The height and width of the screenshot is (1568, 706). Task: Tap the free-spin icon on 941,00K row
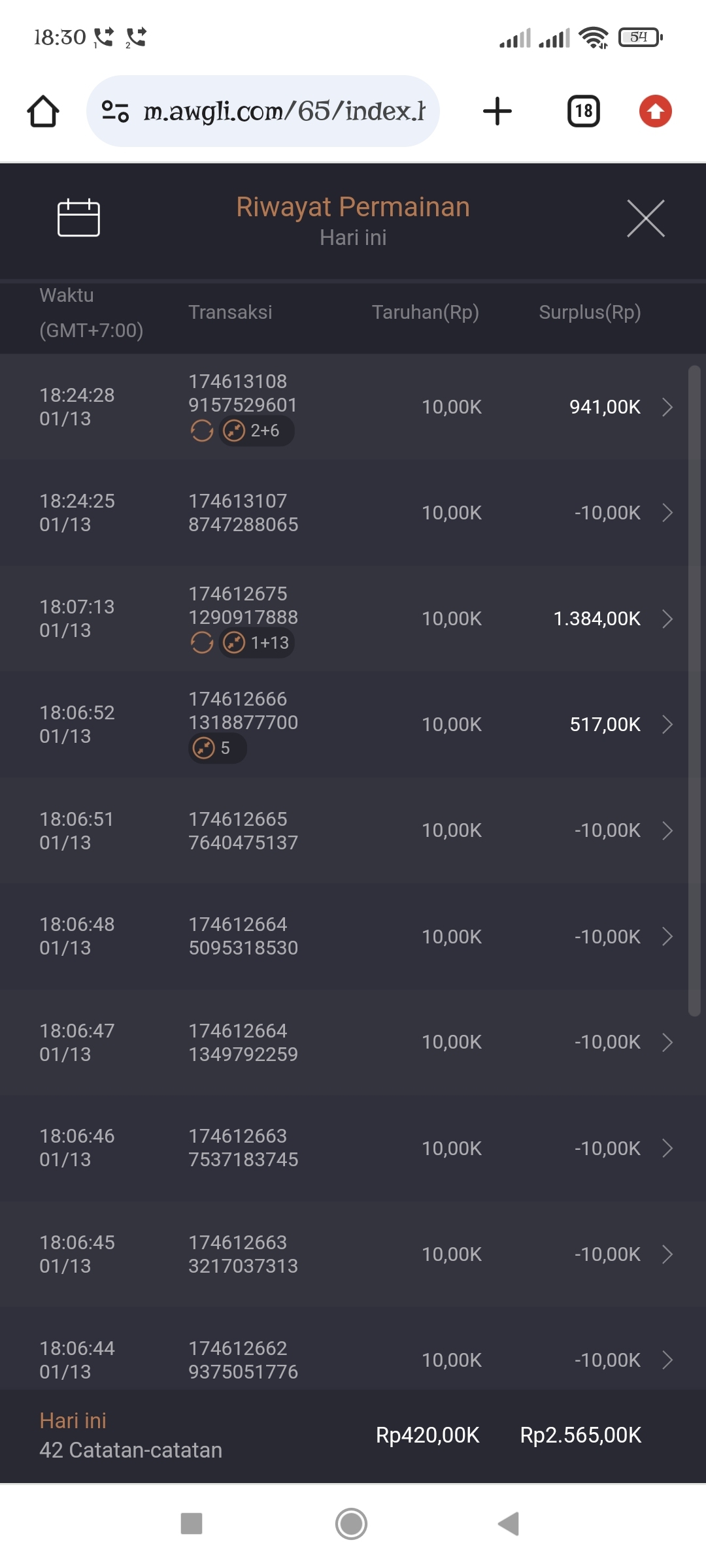202,431
